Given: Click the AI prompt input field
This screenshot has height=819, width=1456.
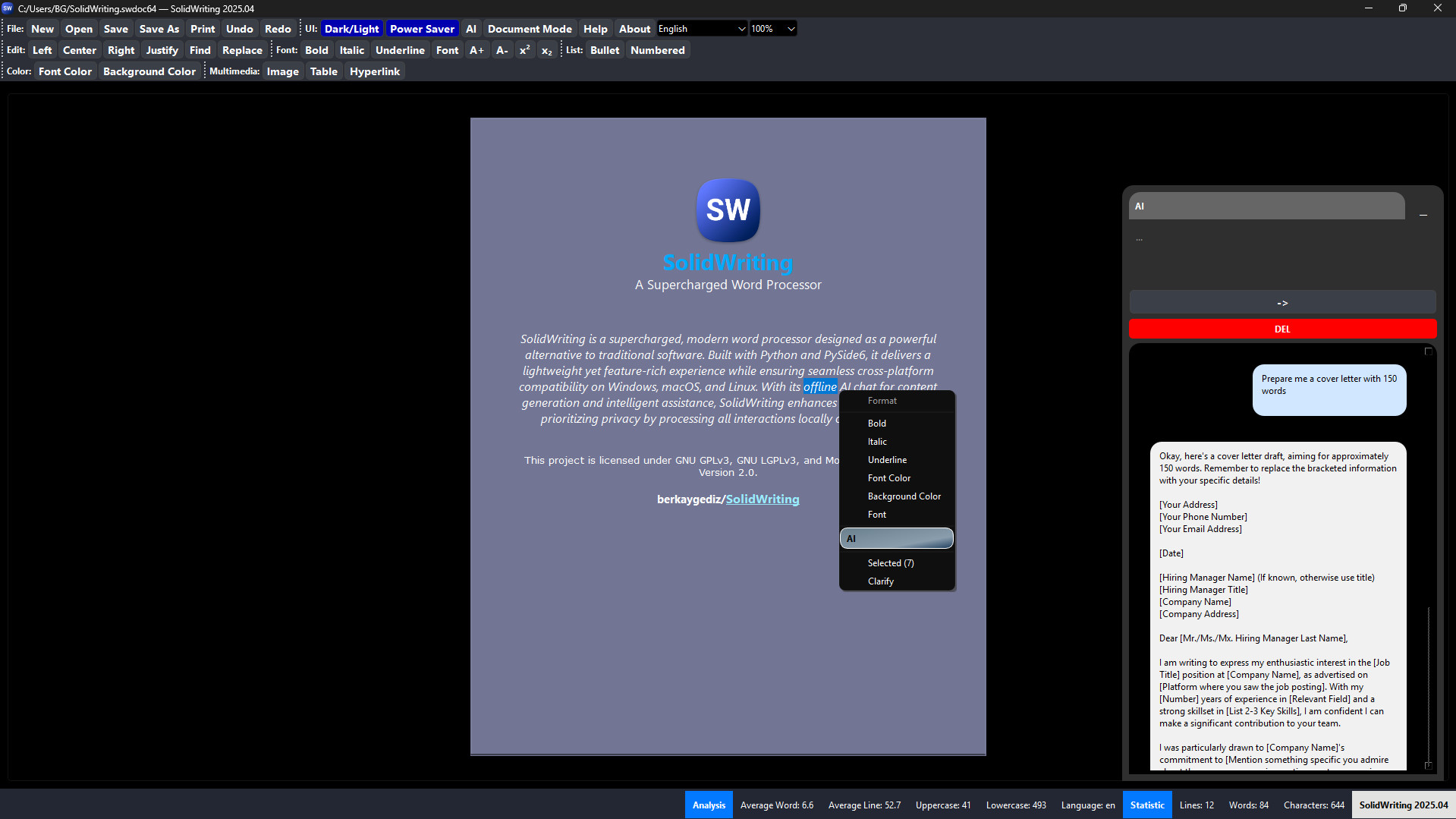Looking at the screenshot, I should tap(1282, 255).
